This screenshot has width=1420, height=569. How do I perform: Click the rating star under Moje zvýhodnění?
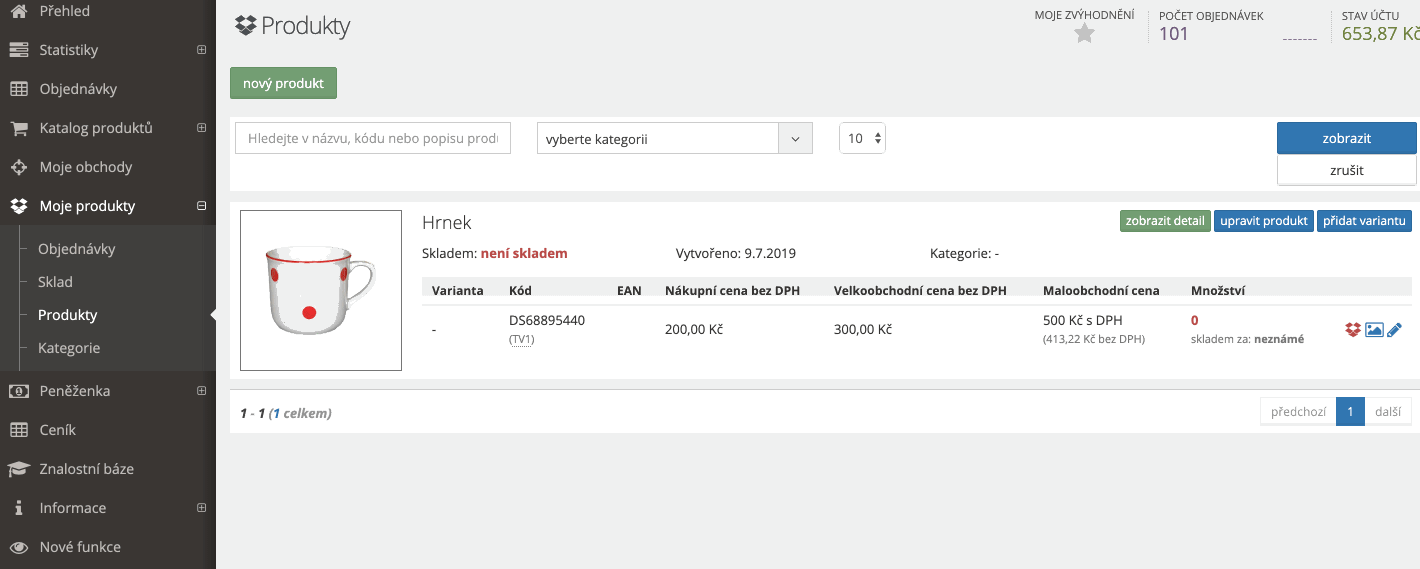pyautogui.click(x=1084, y=34)
